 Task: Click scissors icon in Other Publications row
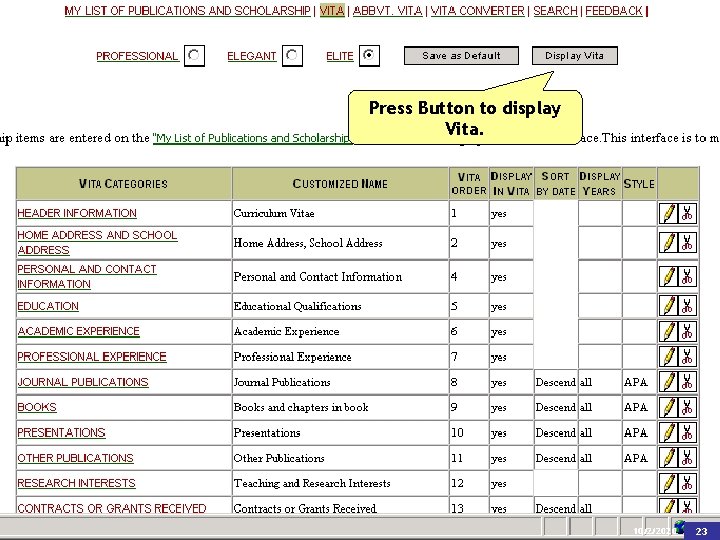click(687, 458)
